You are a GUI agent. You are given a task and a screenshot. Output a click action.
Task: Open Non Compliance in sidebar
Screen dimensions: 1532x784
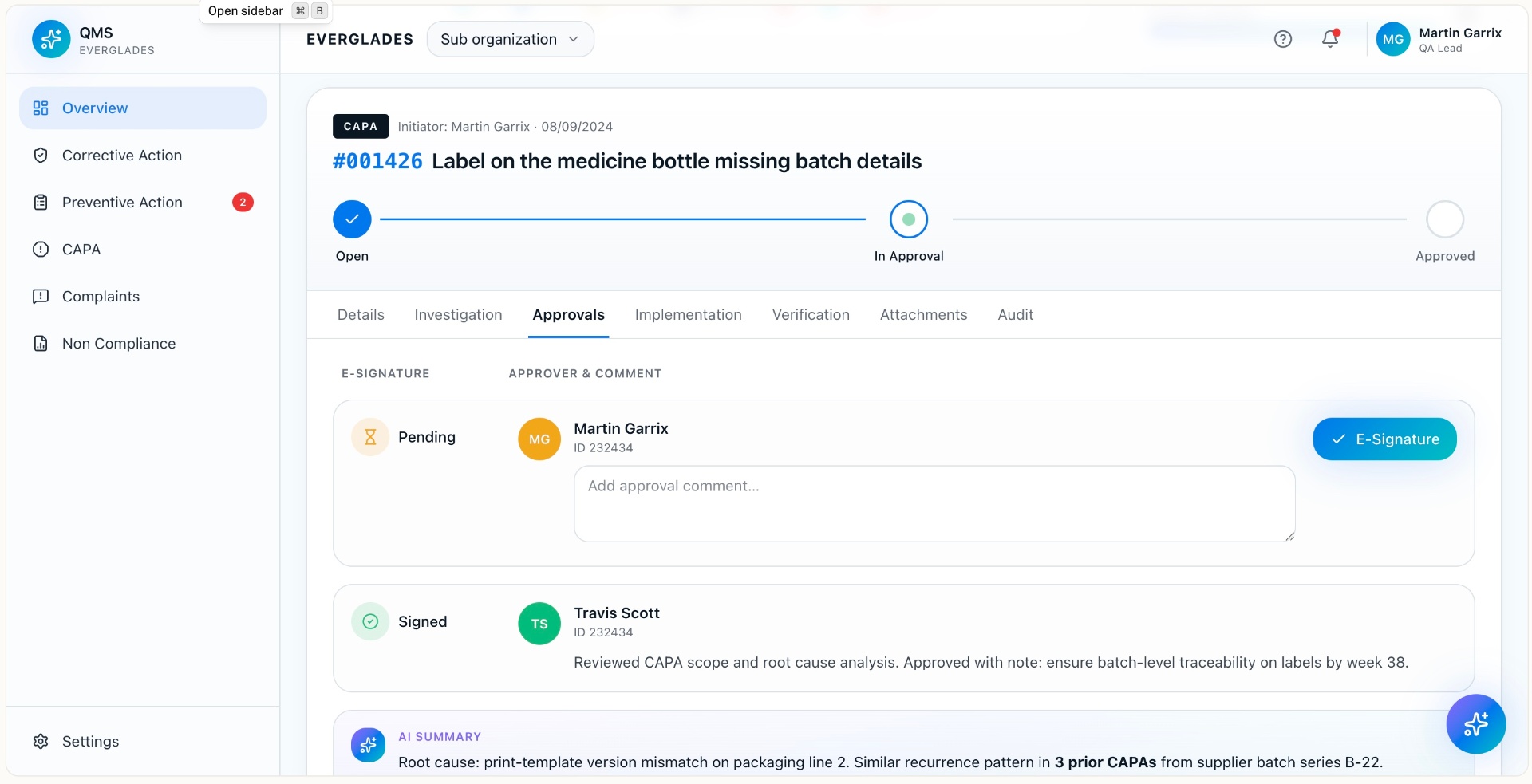point(143,344)
